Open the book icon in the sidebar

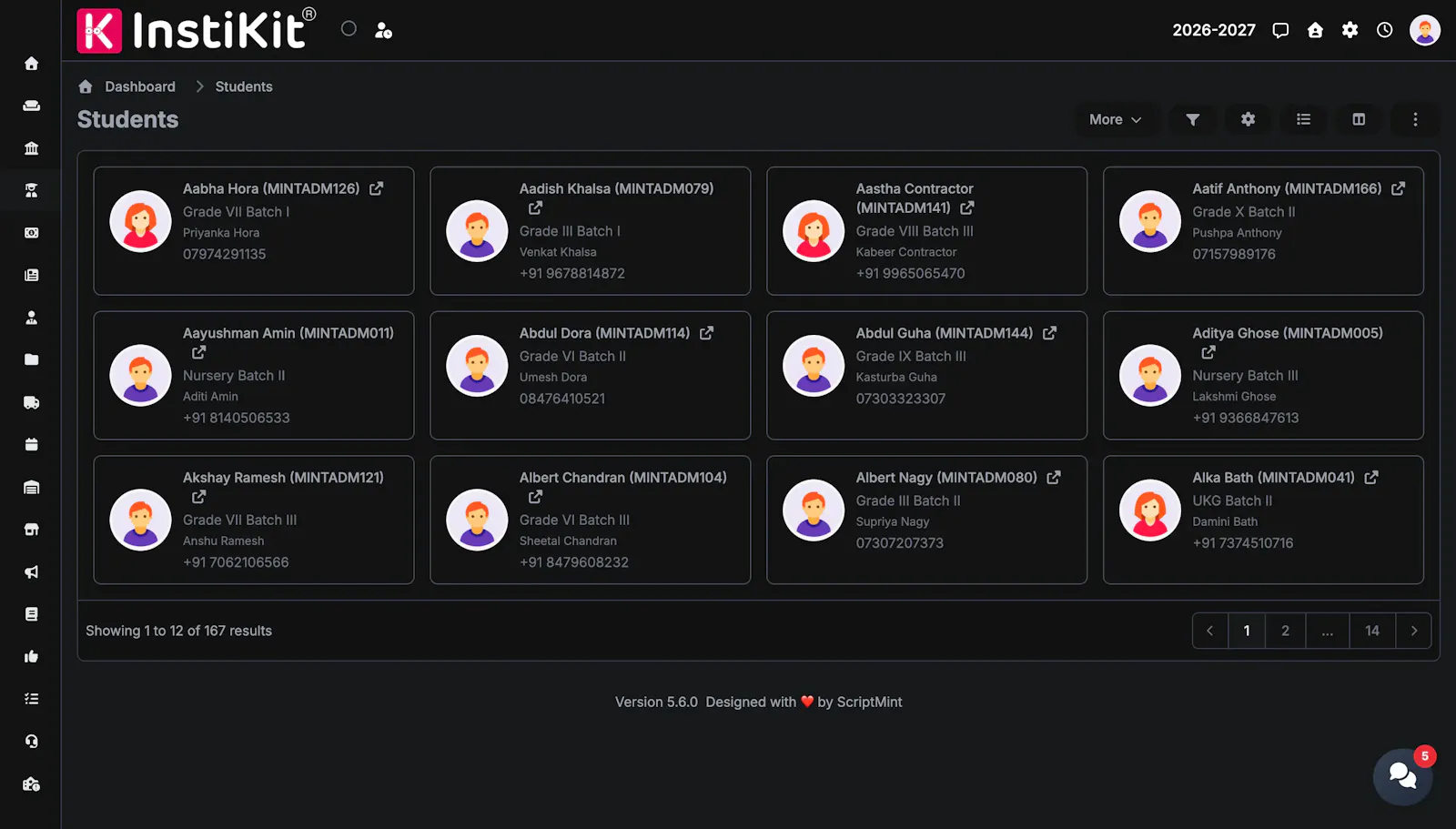pyautogui.click(x=32, y=614)
